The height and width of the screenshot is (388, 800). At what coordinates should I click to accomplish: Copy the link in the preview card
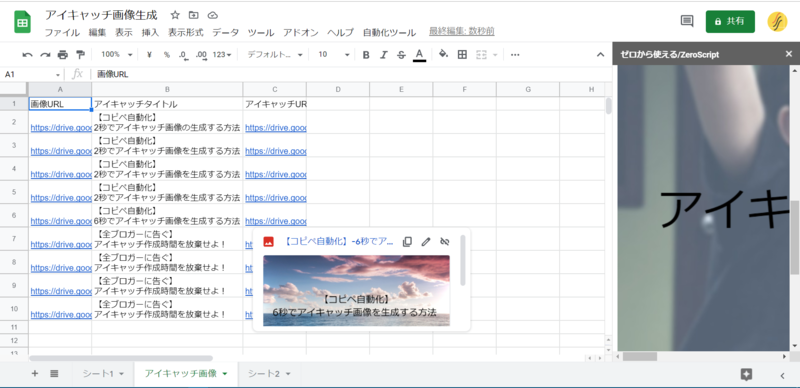[407, 241]
